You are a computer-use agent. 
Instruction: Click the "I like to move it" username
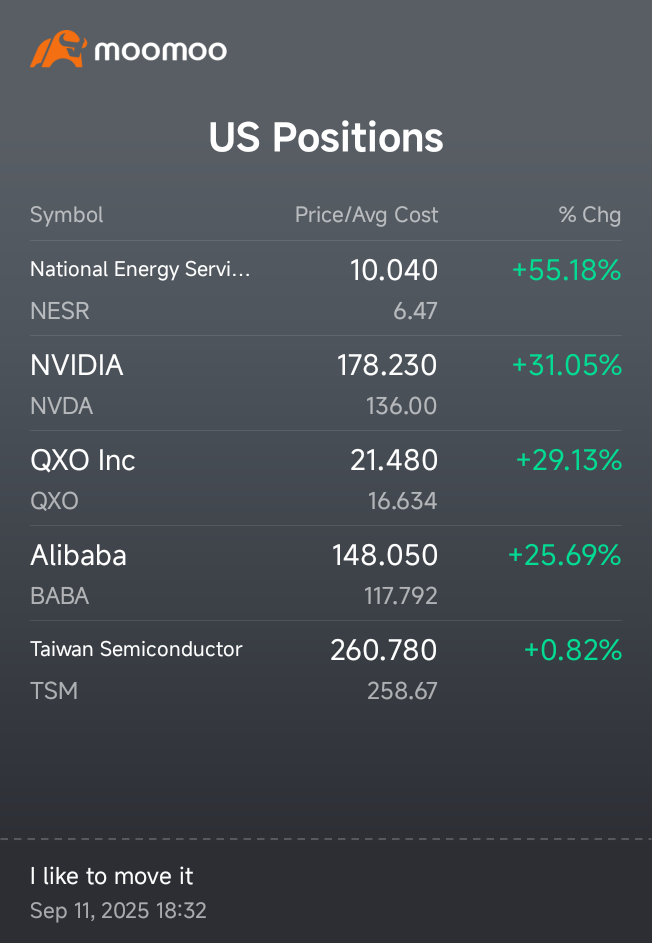(112, 877)
